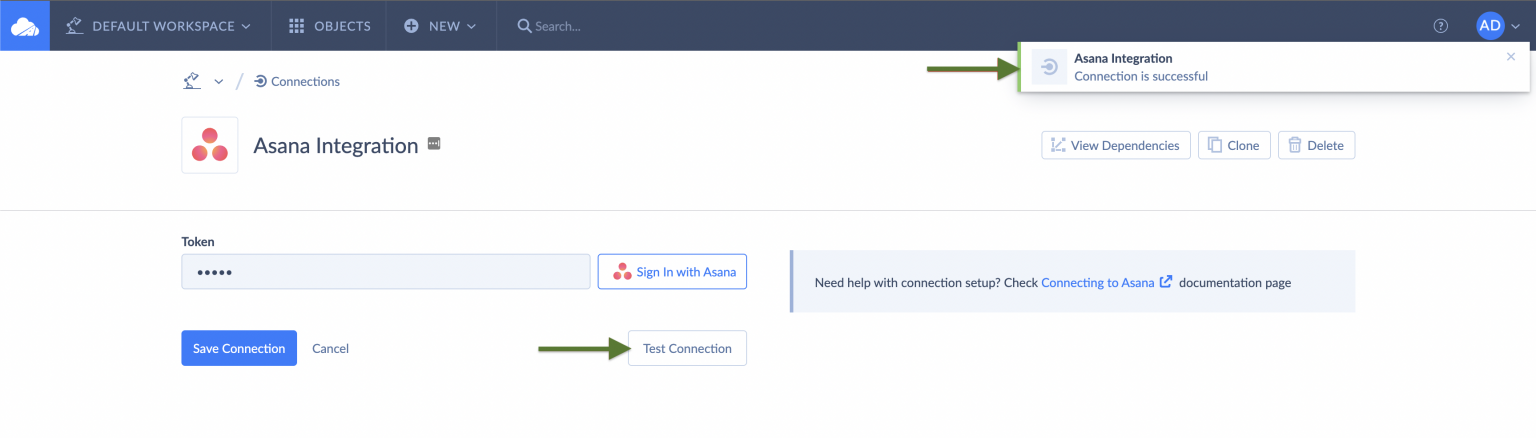This screenshot has height=438, width=1536.
Task: Expand the Default Workspace dropdown
Action: (x=158, y=26)
